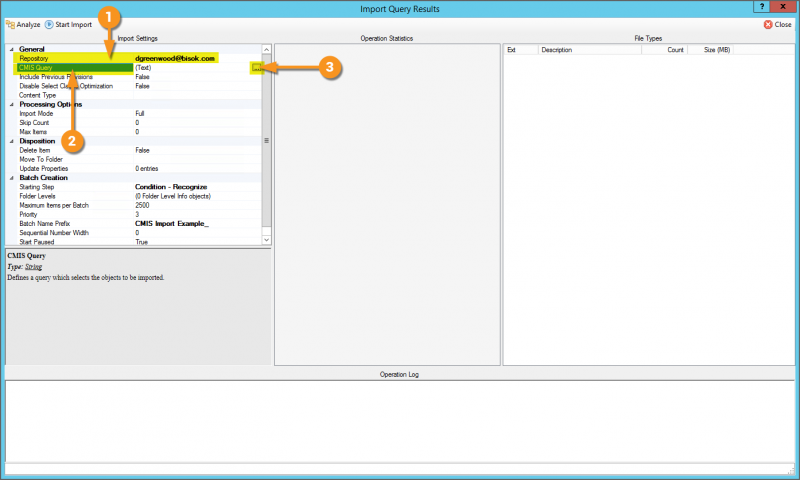
Task: Click the String type link in the description
Action: coord(33,267)
